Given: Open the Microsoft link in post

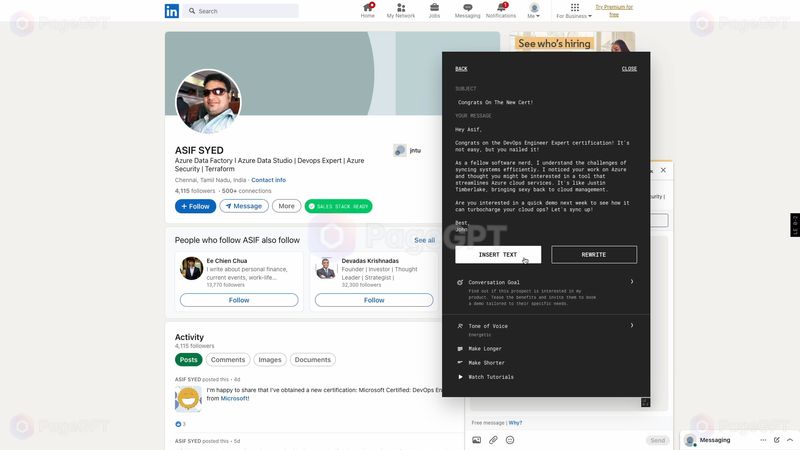Looking at the screenshot, I should pos(235,398).
